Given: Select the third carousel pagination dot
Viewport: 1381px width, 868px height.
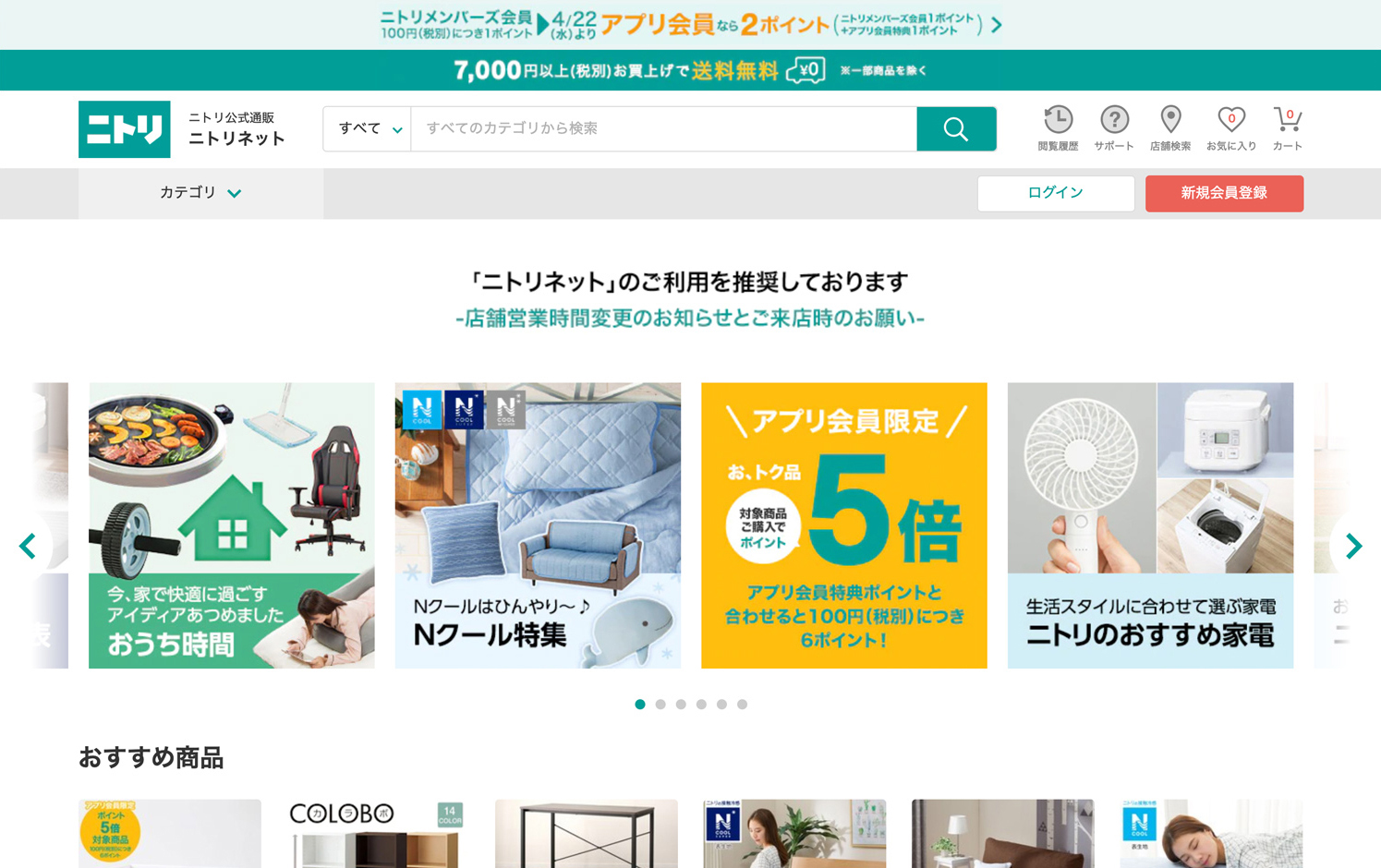Looking at the screenshot, I should pos(681,705).
